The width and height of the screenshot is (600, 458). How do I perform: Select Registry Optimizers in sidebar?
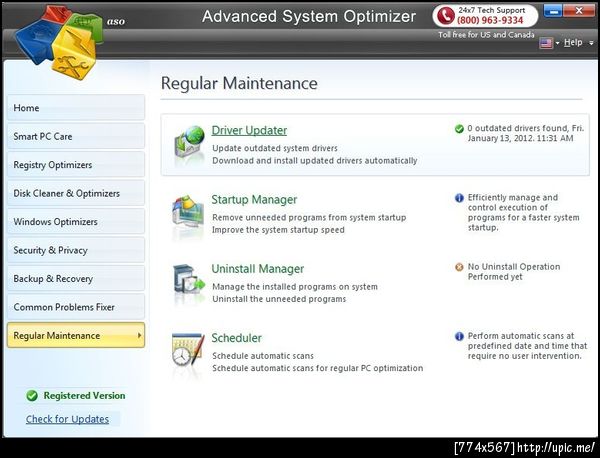[x=76, y=165]
